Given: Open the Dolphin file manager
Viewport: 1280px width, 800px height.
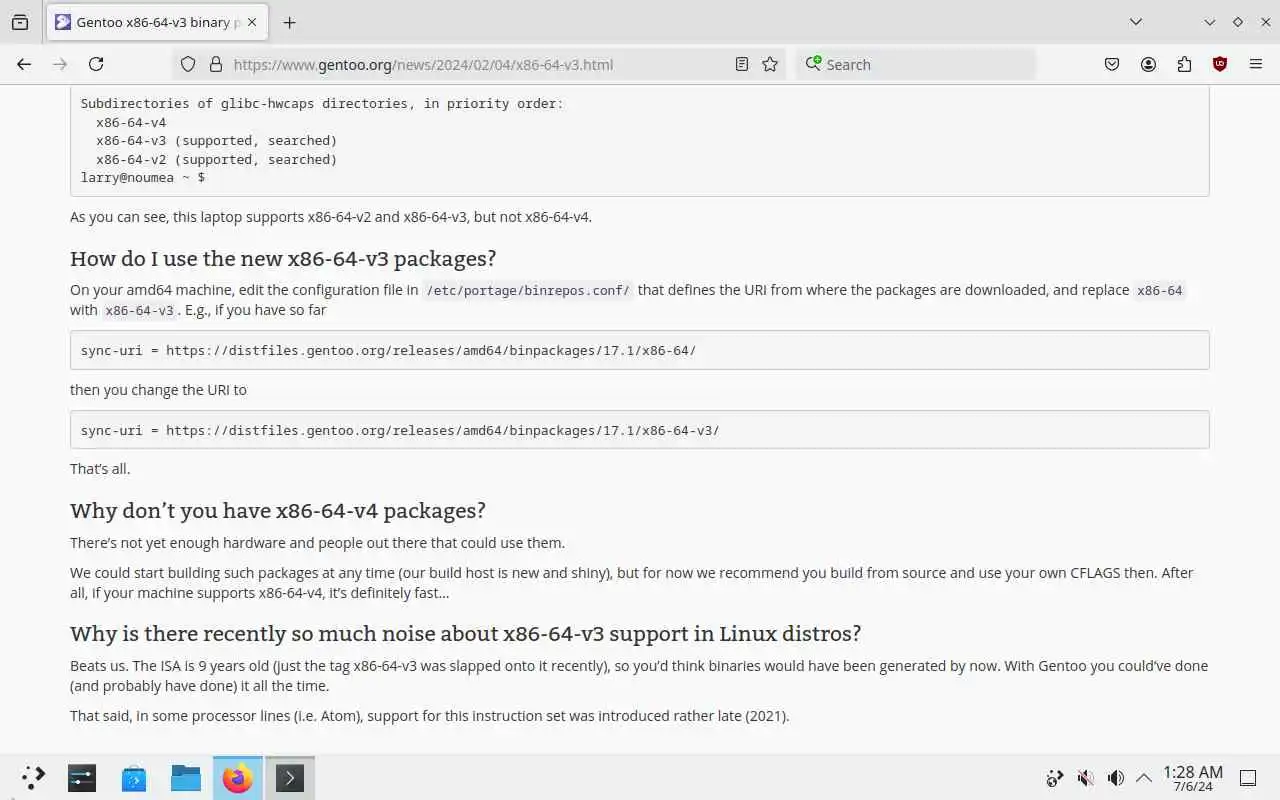Looking at the screenshot, I should pos(186,778).
